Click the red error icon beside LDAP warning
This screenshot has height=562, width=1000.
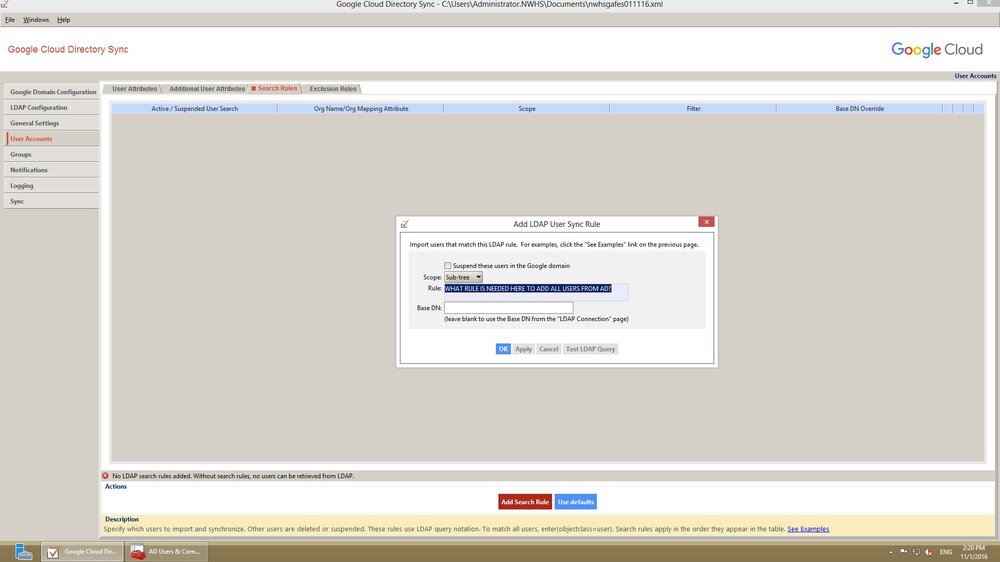[105, 476]
